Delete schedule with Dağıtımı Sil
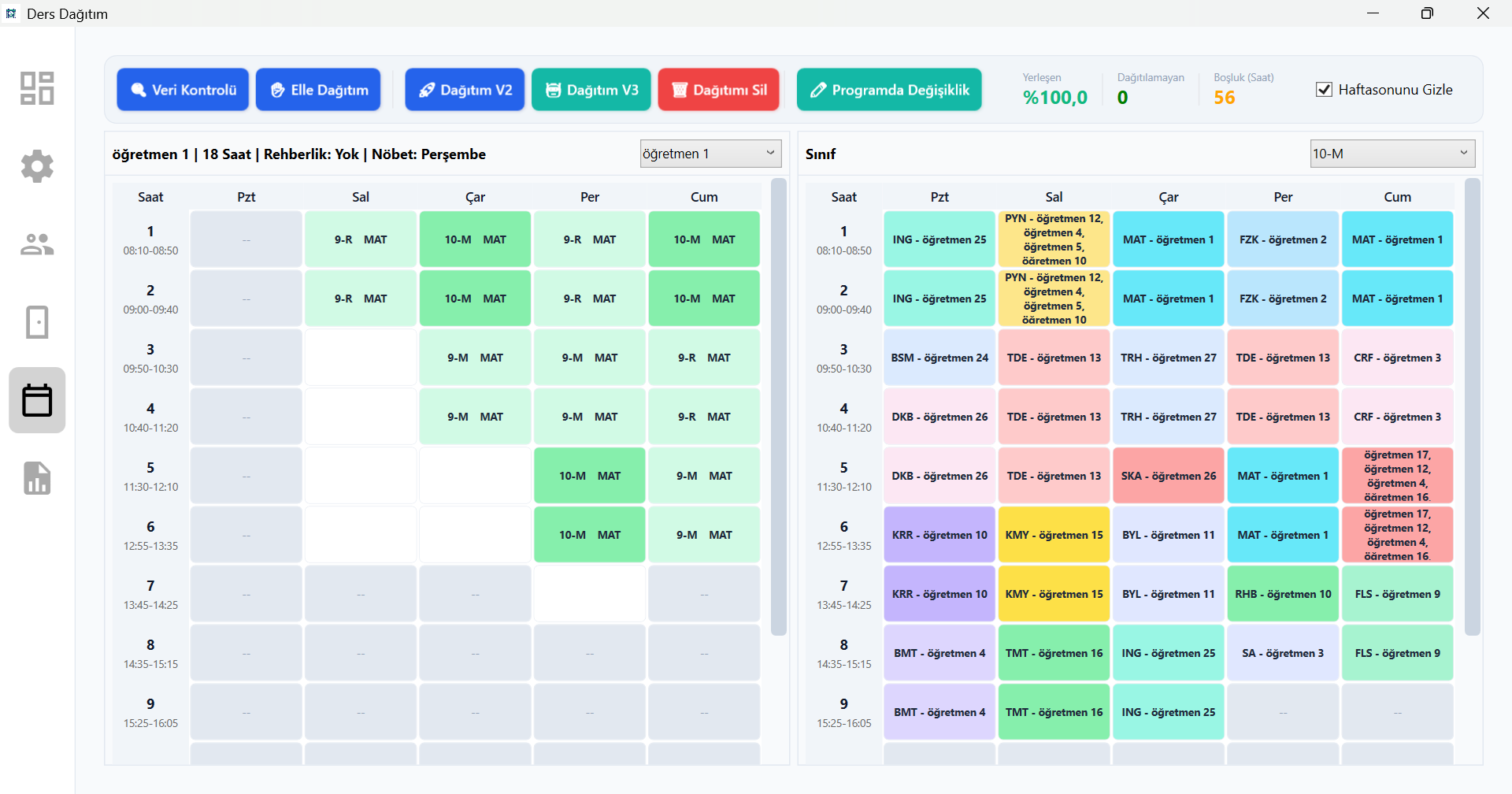Viewport: 1512px width, 794px height. (x=718, y=90)
